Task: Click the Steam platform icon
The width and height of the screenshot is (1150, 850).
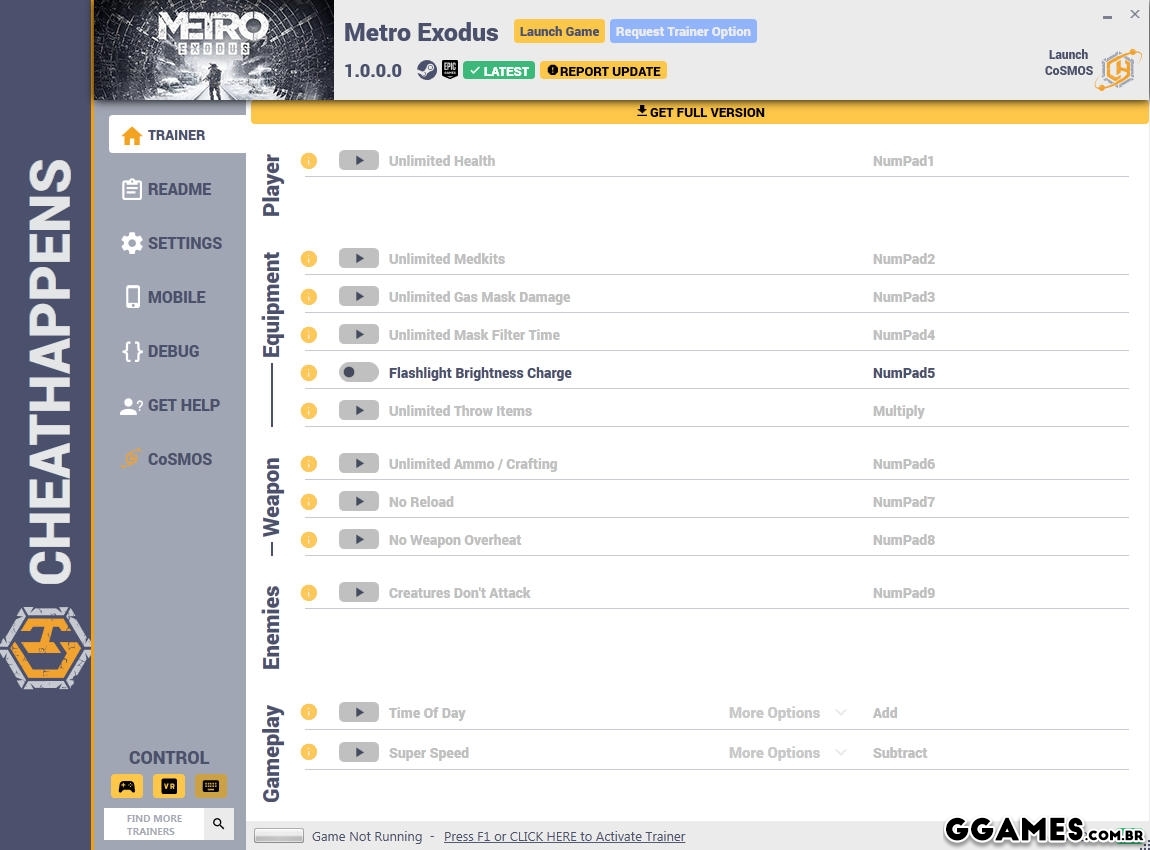Action: pos(427,71)
